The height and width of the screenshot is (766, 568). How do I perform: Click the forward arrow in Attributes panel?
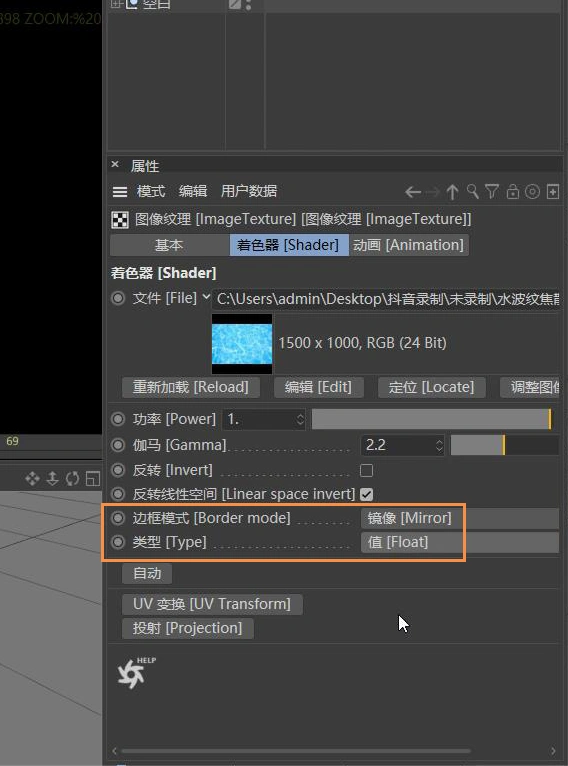pyautogui.click(x=432, y=192)
